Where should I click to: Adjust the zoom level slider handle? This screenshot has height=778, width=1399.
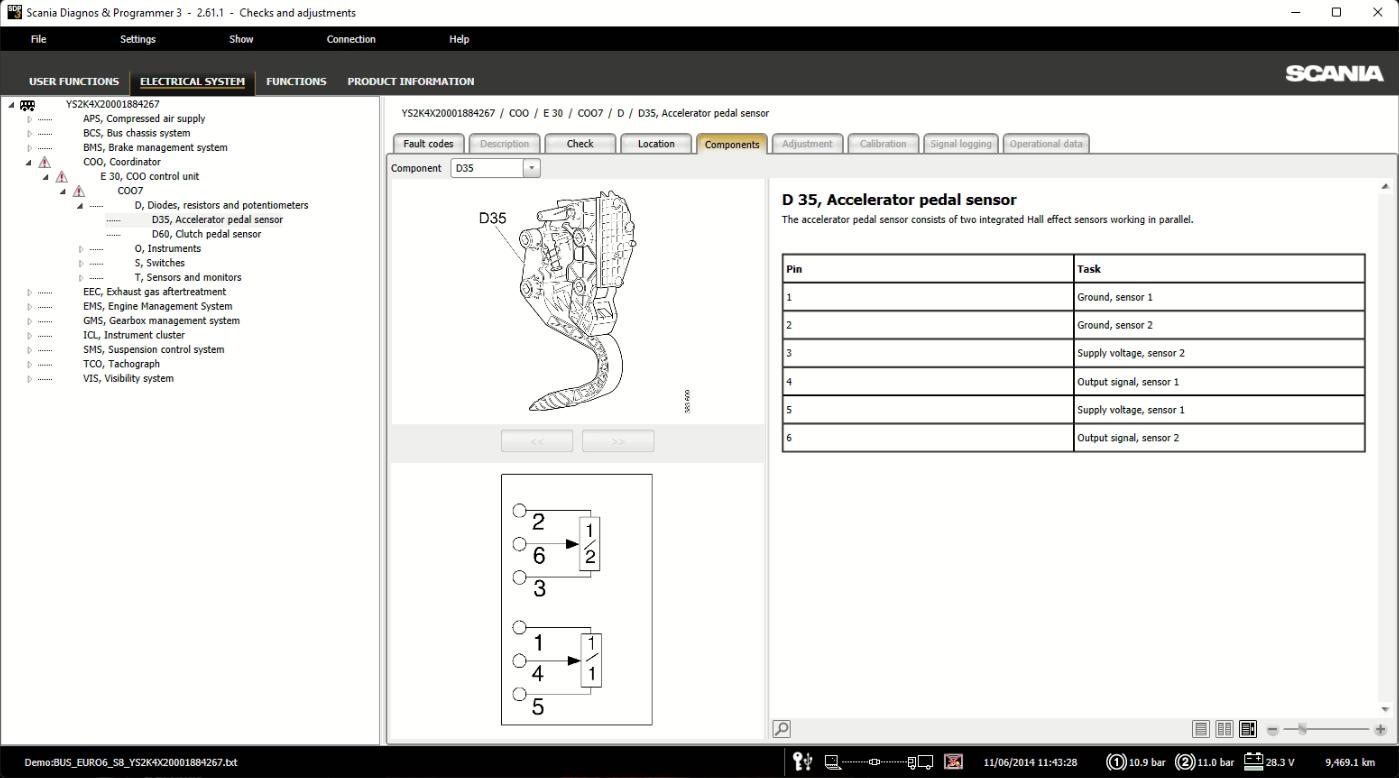1302,730
